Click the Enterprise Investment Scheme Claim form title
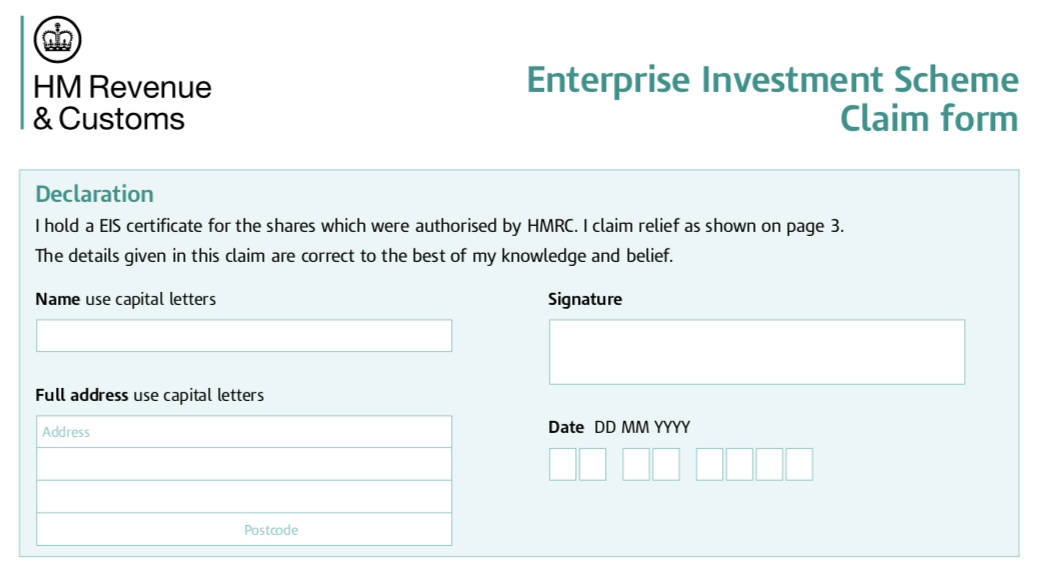This screenshot has width=1040, height=576. [773, 99]
